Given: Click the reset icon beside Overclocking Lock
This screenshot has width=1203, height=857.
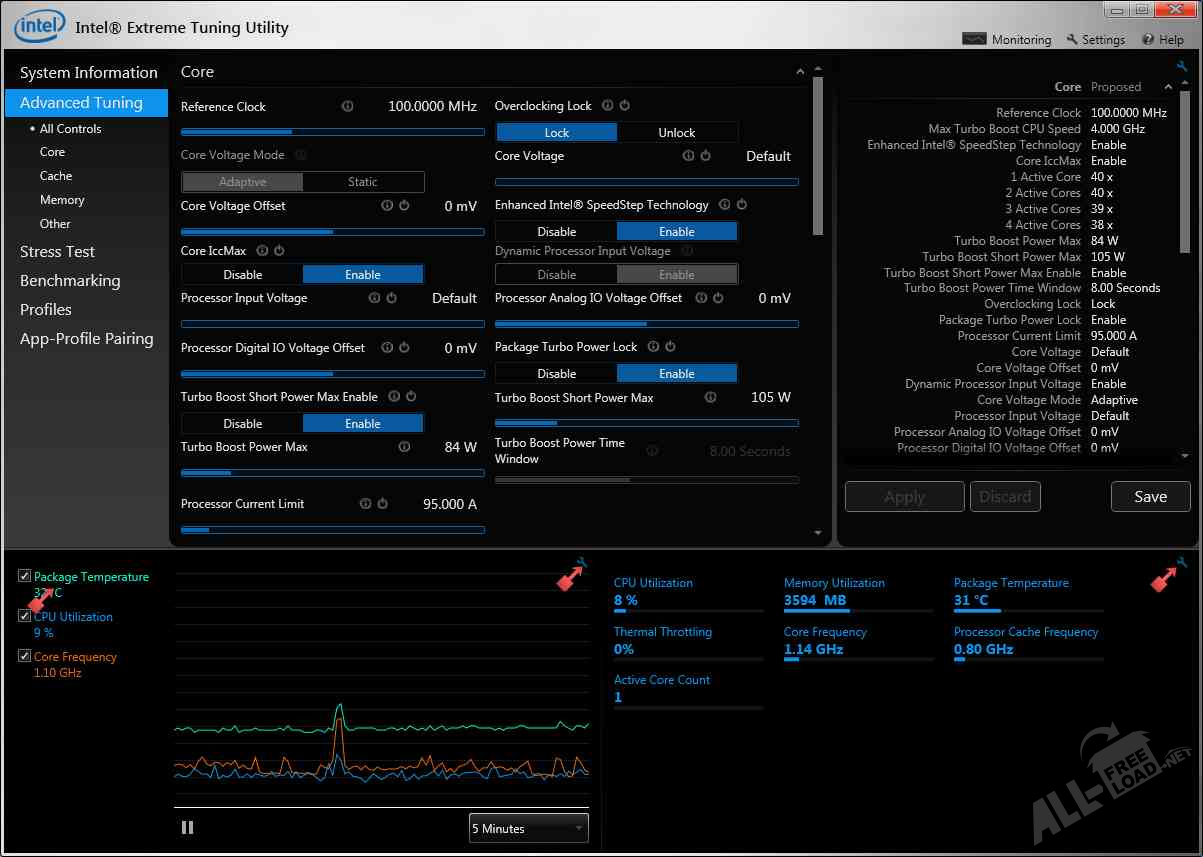Looking at the screenshot, I should (624, 106).
